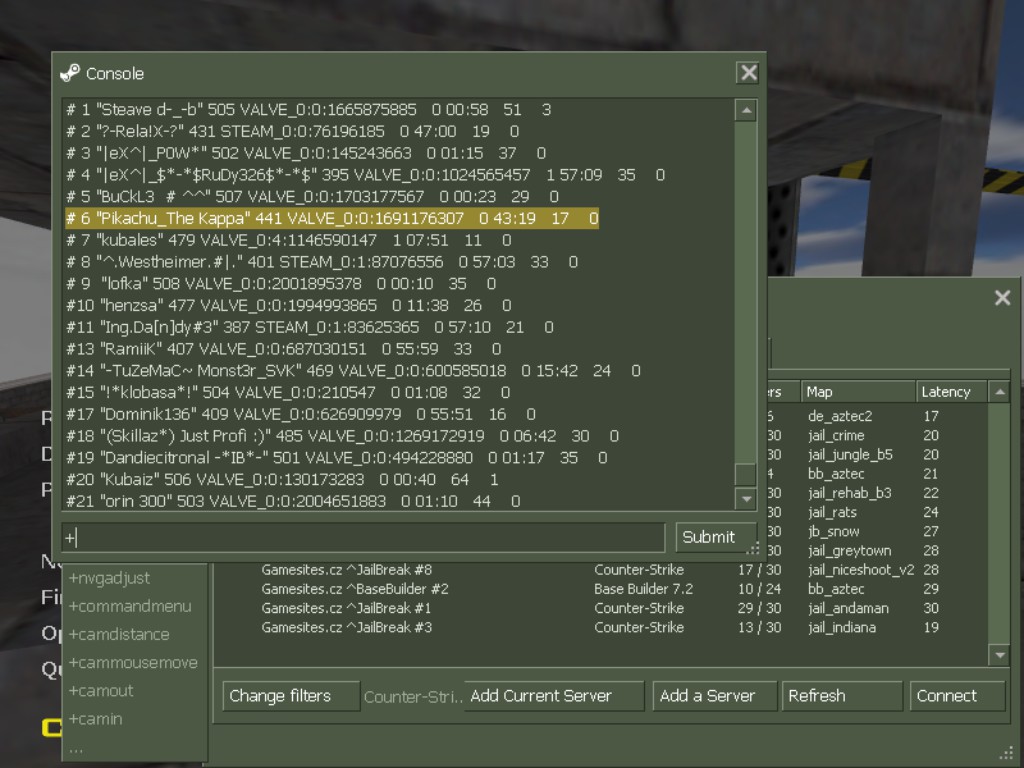Close the Console window
This screenshot has height=768, width=1024.
[x=748, y=72]
